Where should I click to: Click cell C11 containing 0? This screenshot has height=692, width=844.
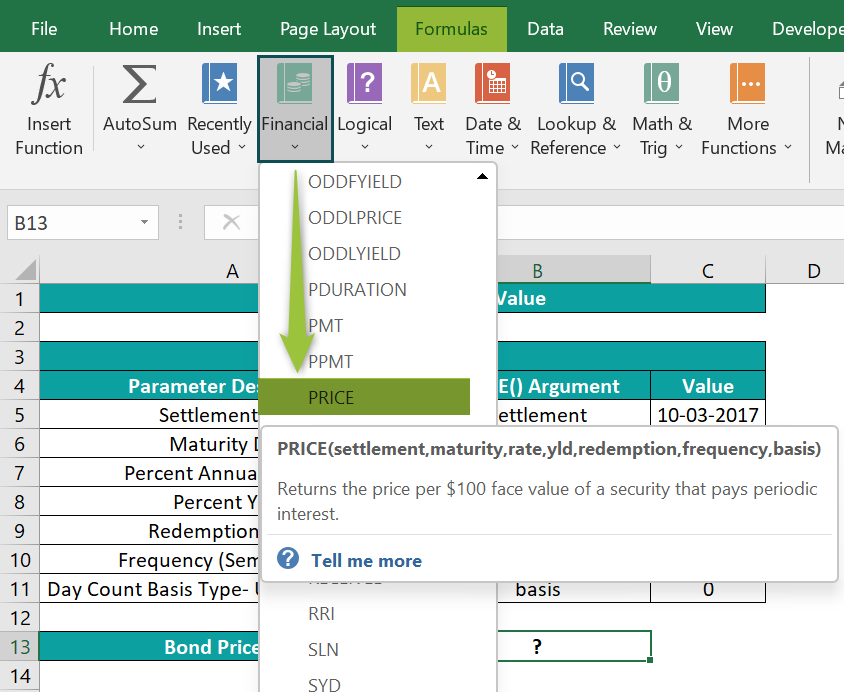point(708,591)
